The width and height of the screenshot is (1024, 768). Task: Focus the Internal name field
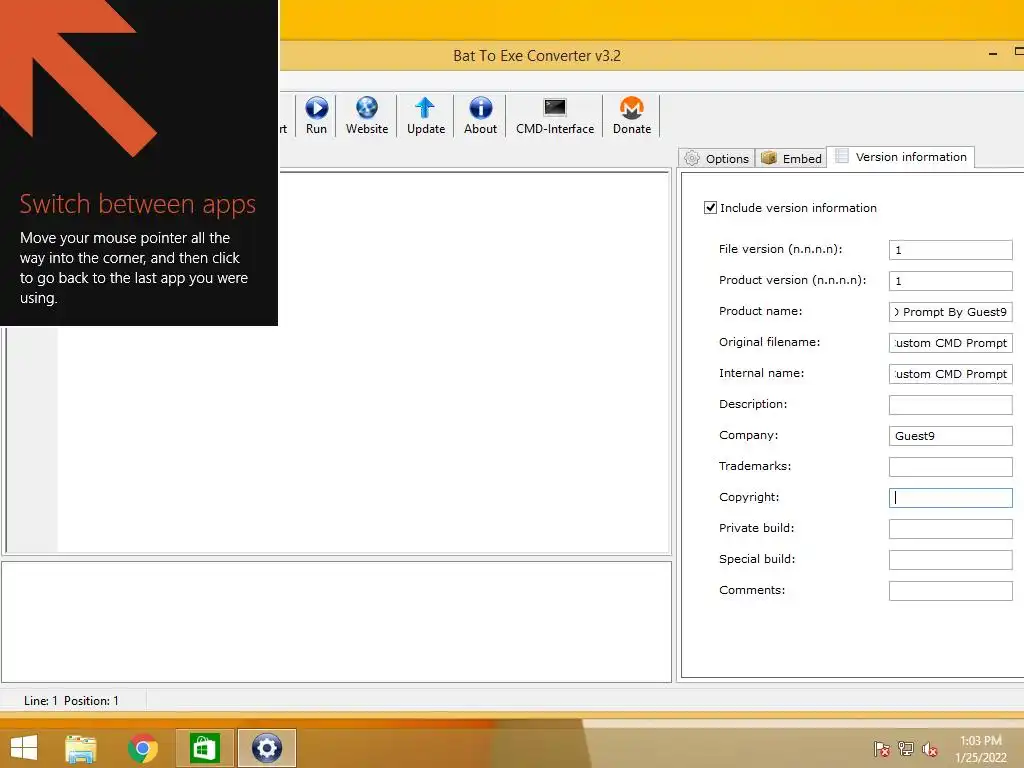click(x=950, y=374)
